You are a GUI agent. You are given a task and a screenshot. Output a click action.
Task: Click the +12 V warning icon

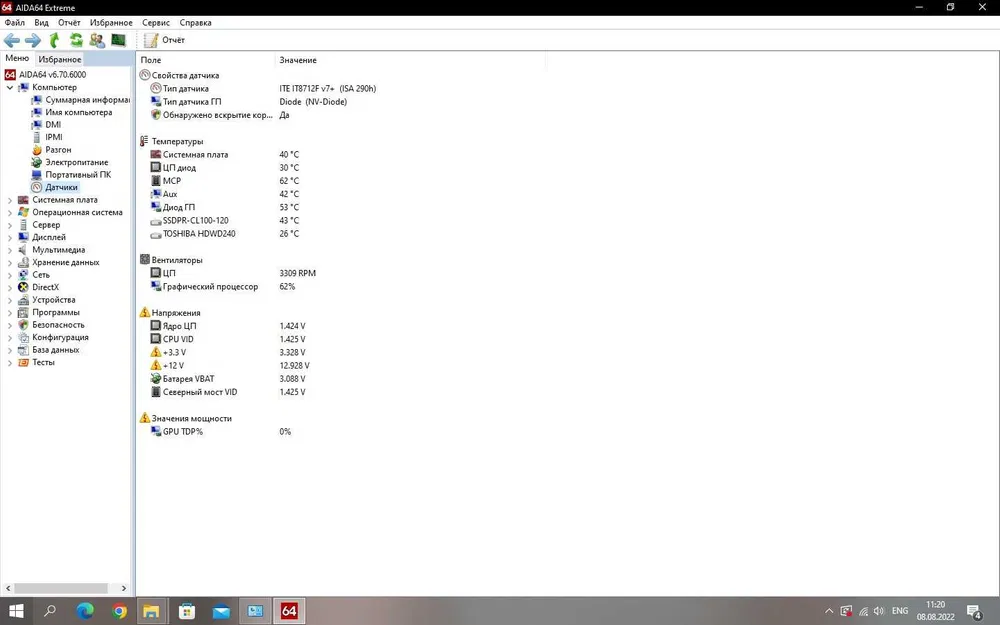pyautogui.click(x=156, y=365)
